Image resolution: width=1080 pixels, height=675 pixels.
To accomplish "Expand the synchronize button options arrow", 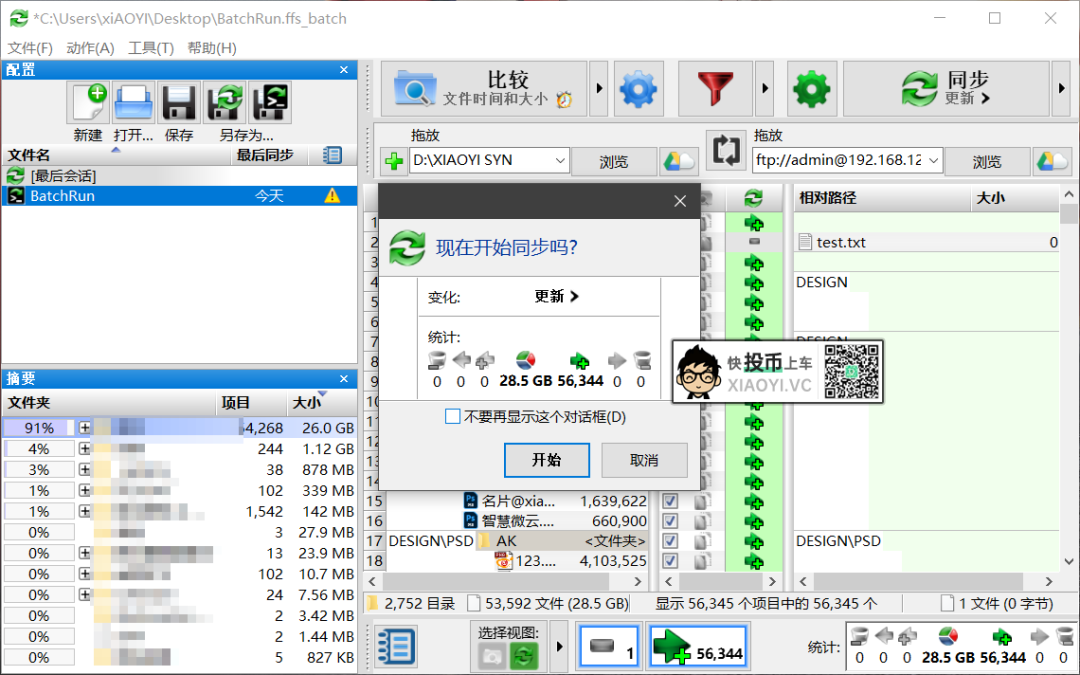I will coord(1061,89).
